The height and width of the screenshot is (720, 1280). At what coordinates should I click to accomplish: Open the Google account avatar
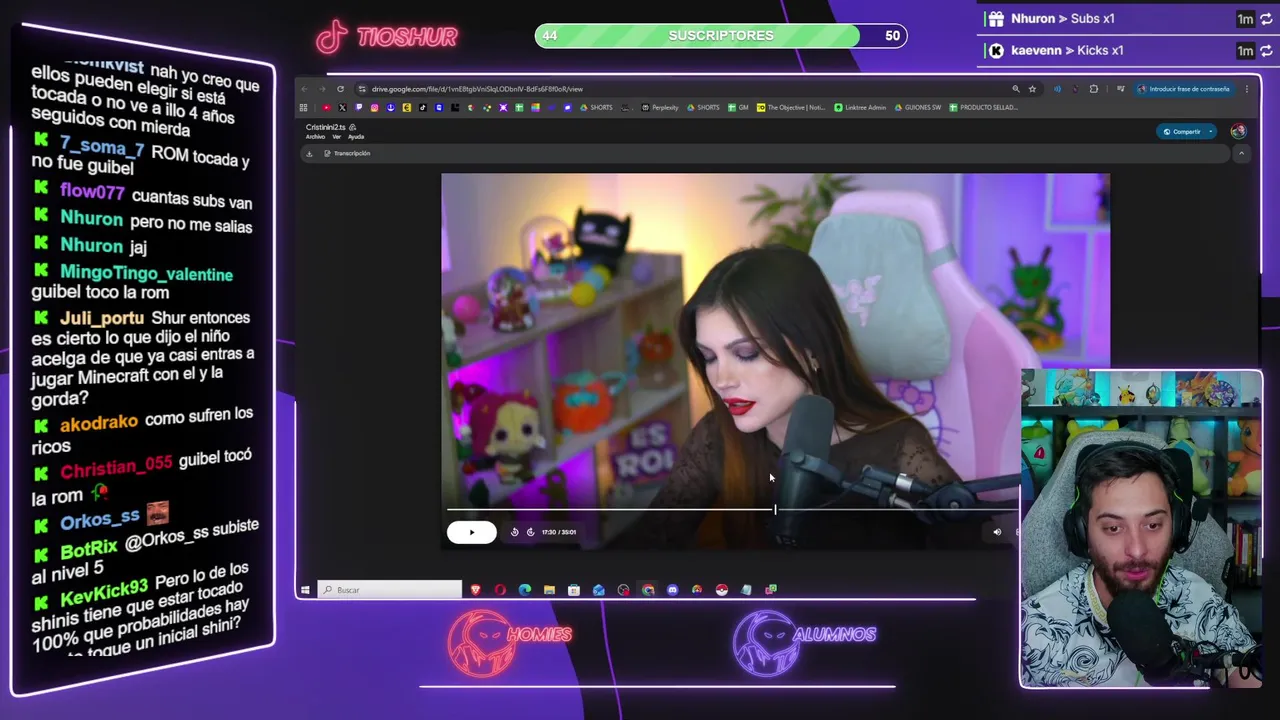point(1238,131)
